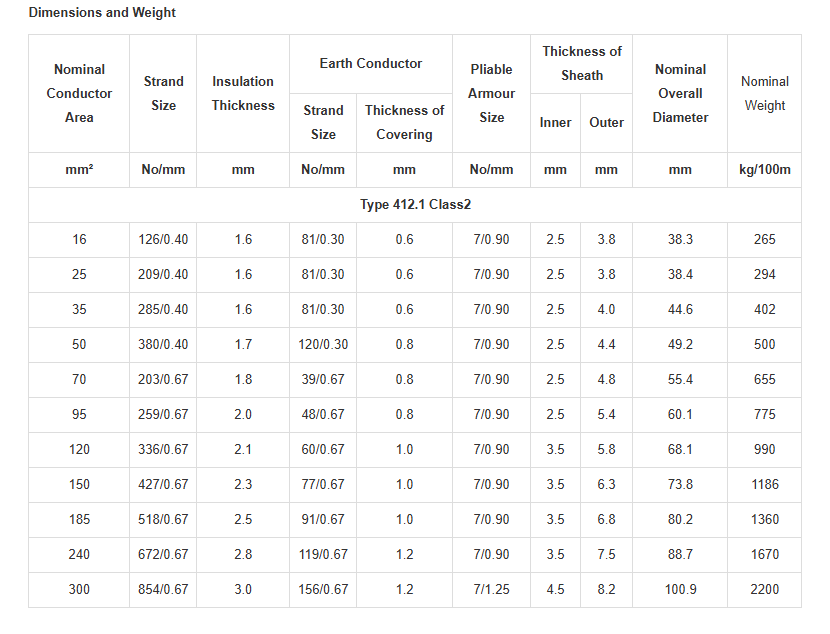The image size is (830, 634).
Task: Click nominal weight cell '990'
Action: [765, 449]
